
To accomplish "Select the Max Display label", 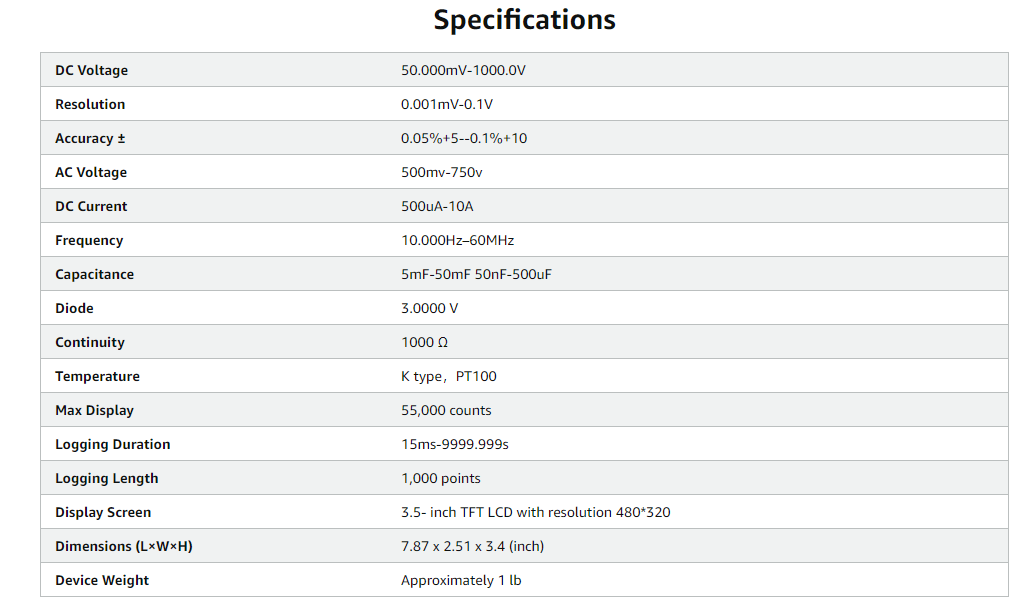I will pyautogui.click(x=94, y=410).
